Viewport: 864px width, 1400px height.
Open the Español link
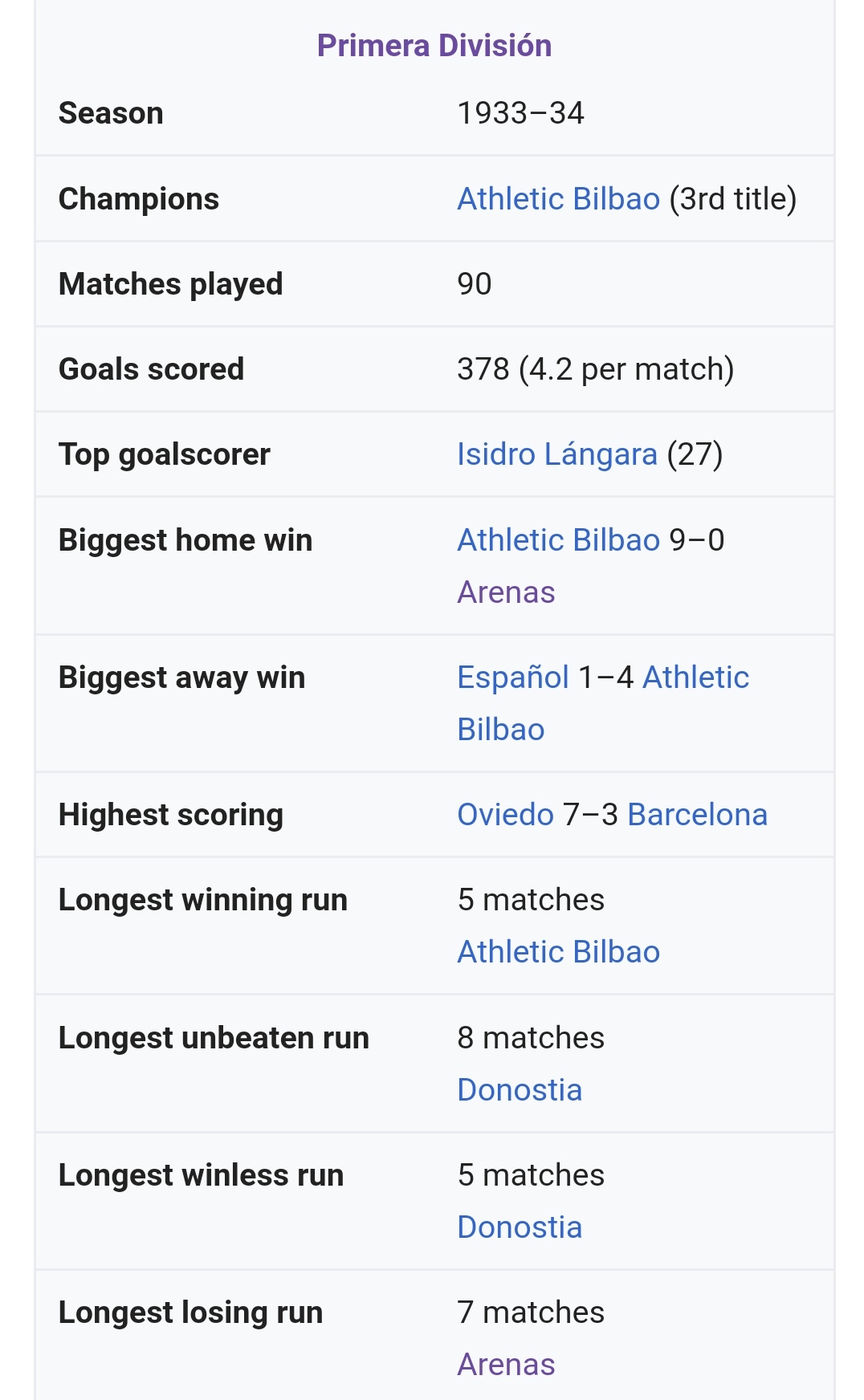pos(512,678)
